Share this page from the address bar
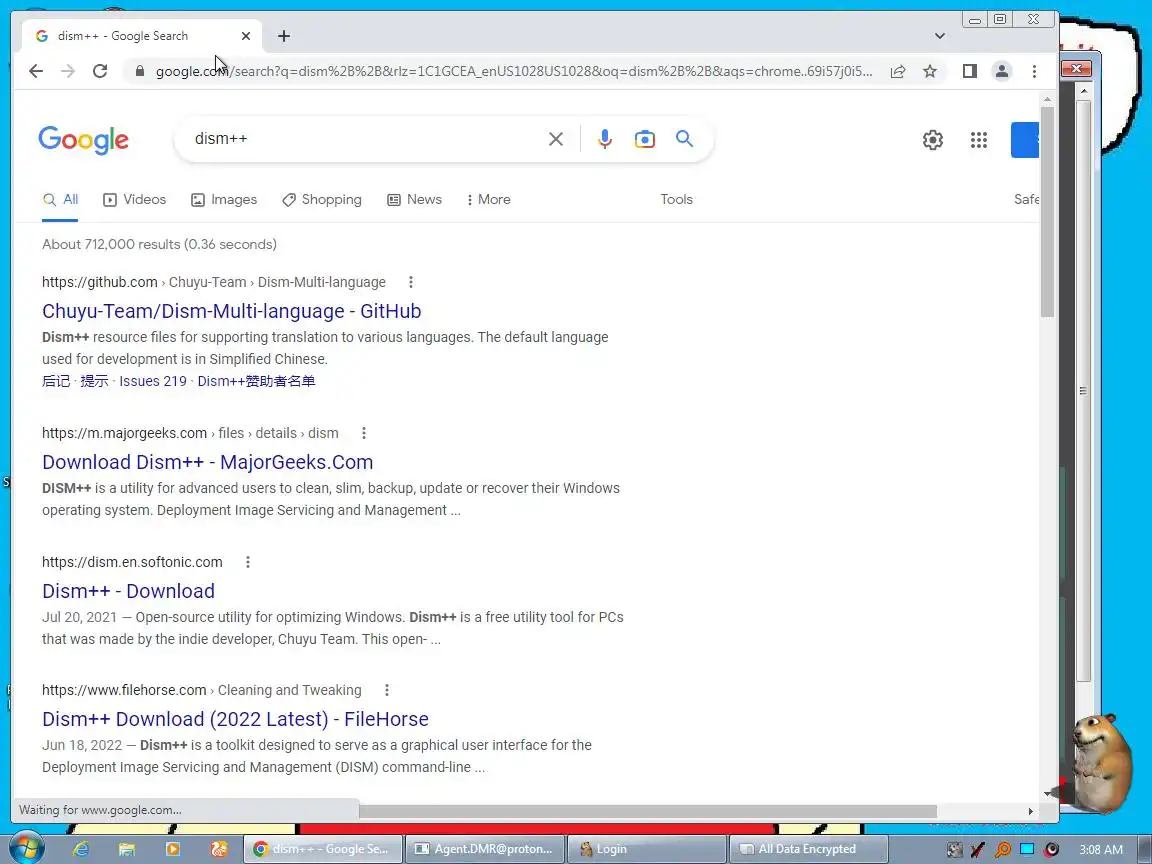The width and height of the screenshot is (1152, 864). 898,71
